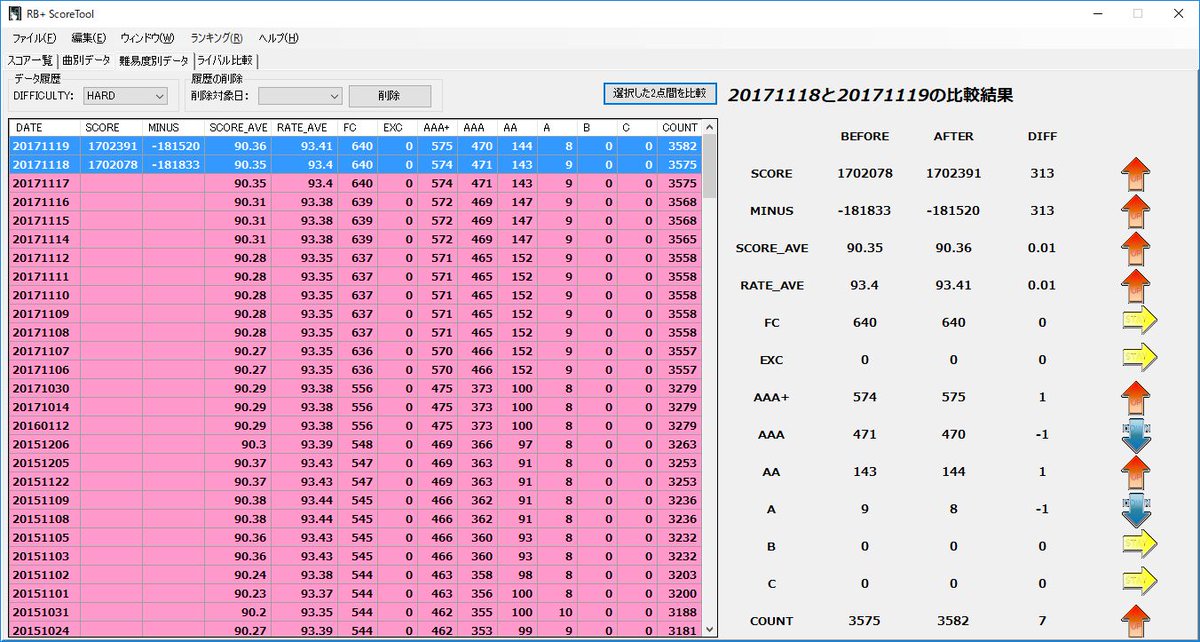Viewport: 1200px width, 642px height.
Task: Click the minus value -181833 in the table
Action: 174,165
